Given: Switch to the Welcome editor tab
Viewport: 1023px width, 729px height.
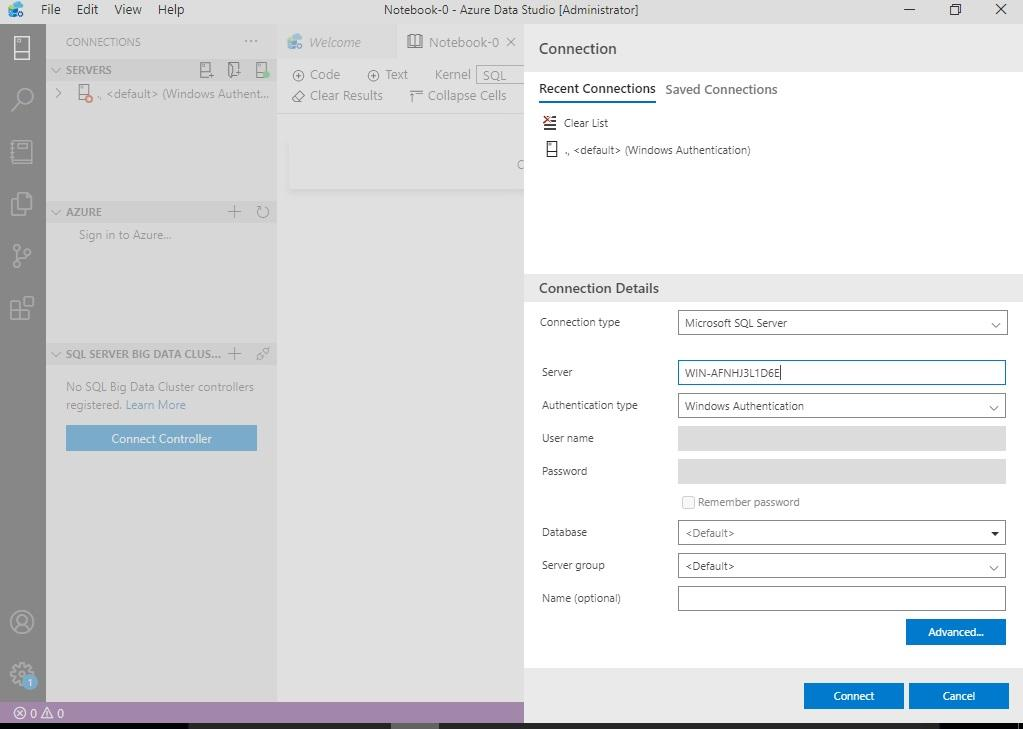Looking at the screenshot, I should pyautogui.click(x=335, y=42).
